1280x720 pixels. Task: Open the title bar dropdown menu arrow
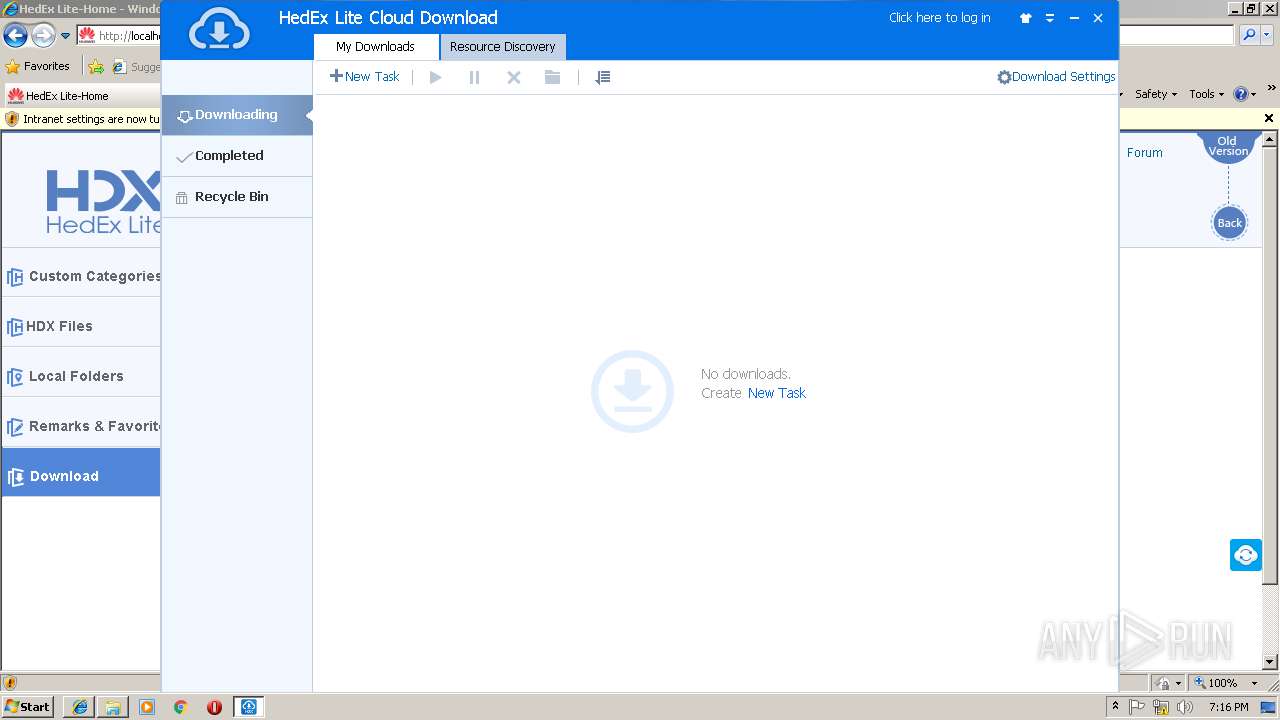(x=1050, y=18)
